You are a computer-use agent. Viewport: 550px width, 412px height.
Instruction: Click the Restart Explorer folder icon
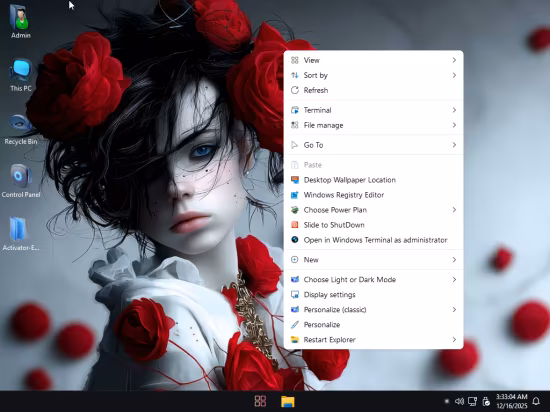point(295,339)
